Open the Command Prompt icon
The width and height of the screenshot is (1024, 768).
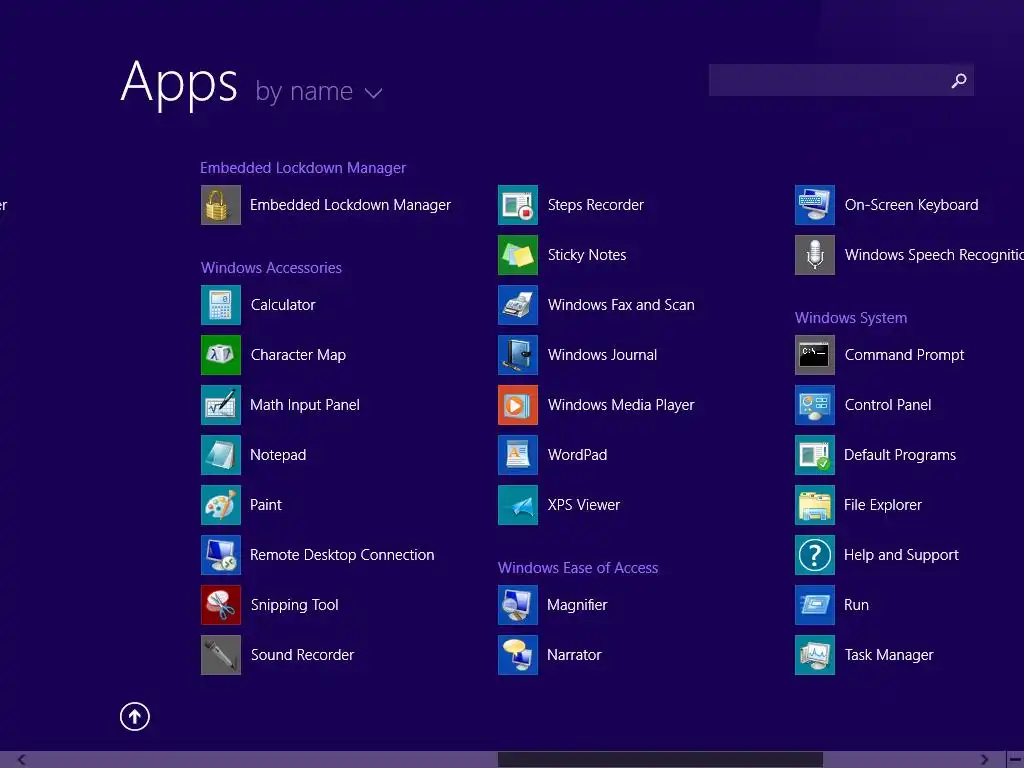pyautogui.click(x=815, y=355)
